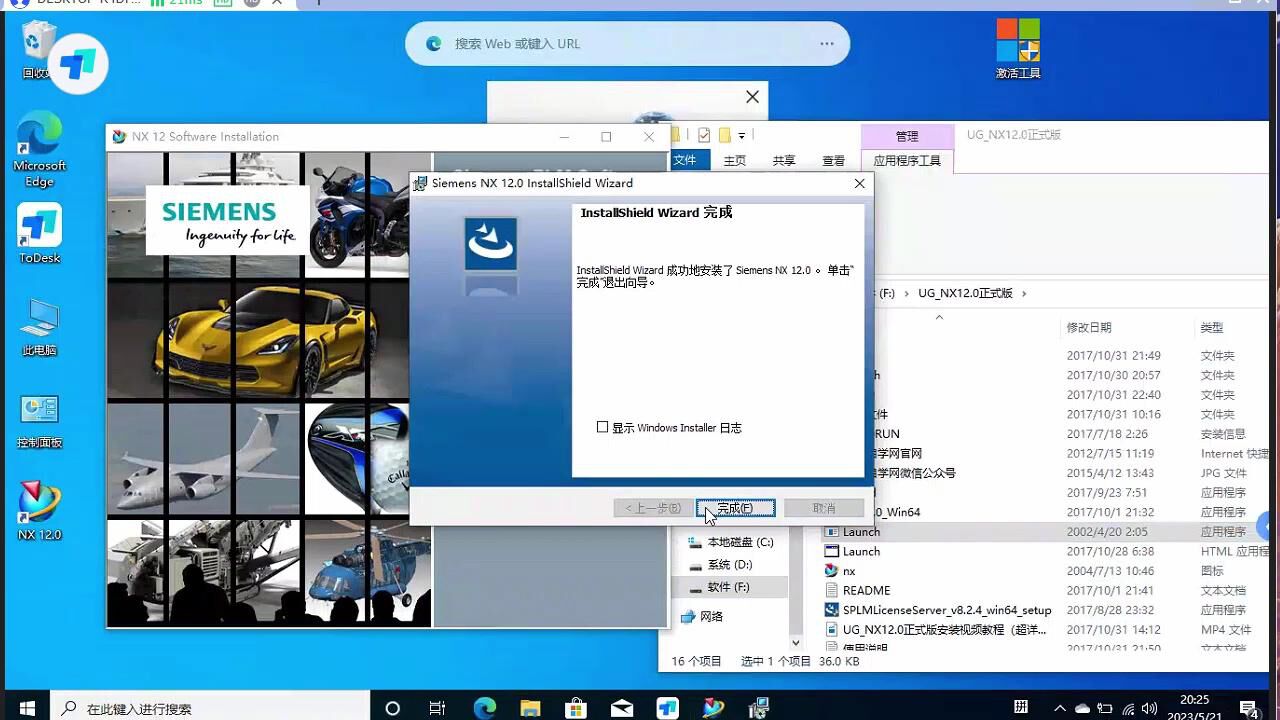The height and width of the screenshot is (720, 1280).
Task: Open ToDesk from the desktop
Action: coord(39,228)
